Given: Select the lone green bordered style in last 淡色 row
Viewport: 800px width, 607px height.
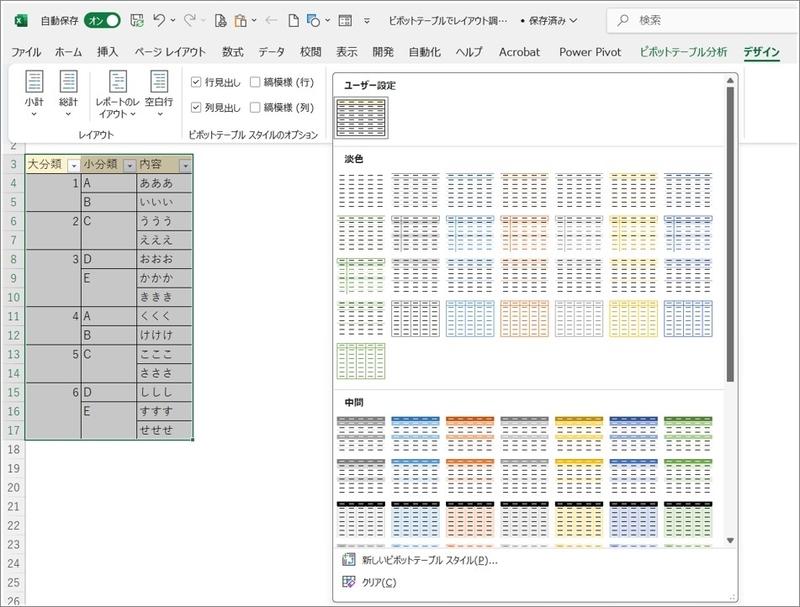Looking at the screenshot, I should coord(361,361).
